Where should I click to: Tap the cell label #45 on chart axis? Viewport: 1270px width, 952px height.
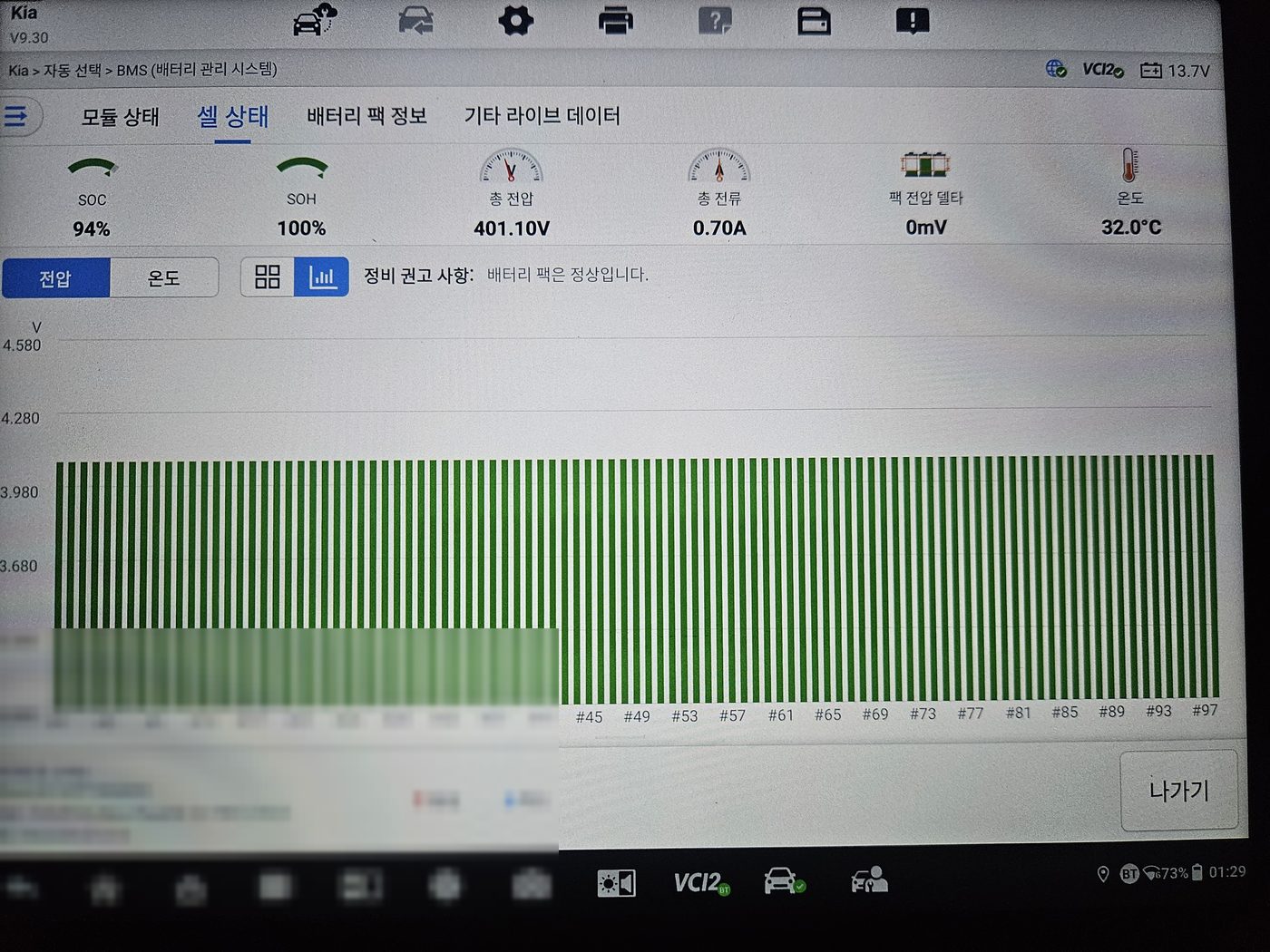[589, 717]
